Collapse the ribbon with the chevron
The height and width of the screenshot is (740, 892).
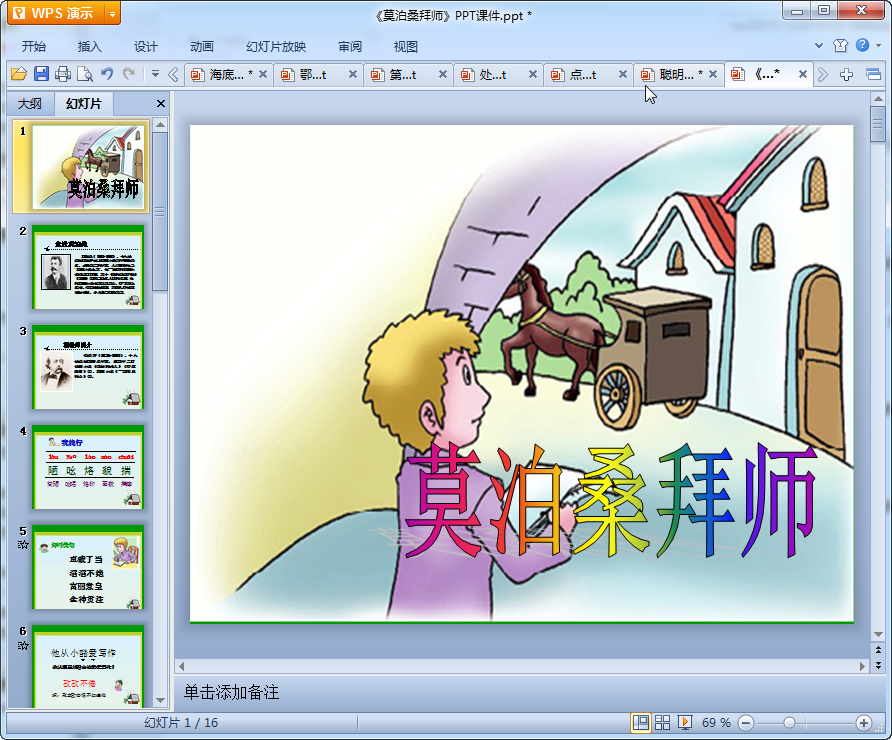click(x=819, y=46)
